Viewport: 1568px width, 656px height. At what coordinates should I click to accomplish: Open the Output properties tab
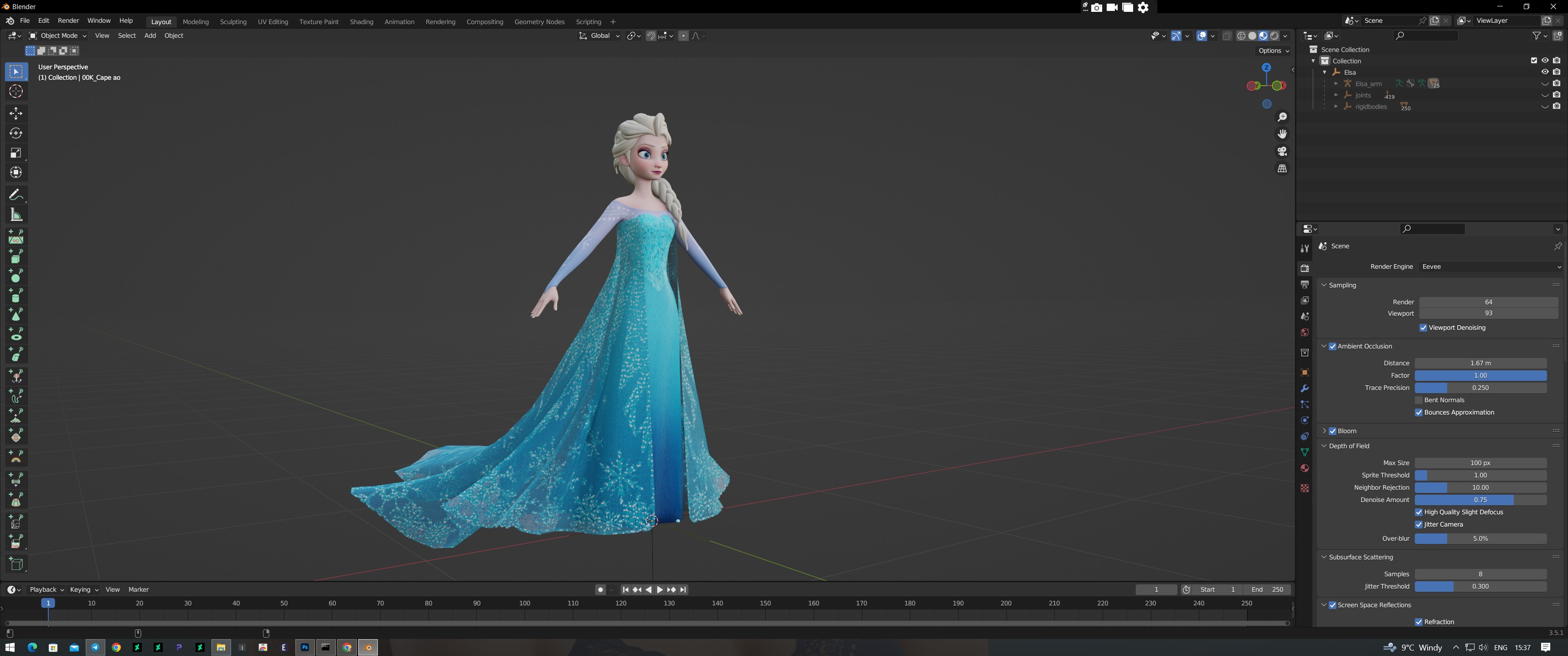click(x=1305, y=285)
